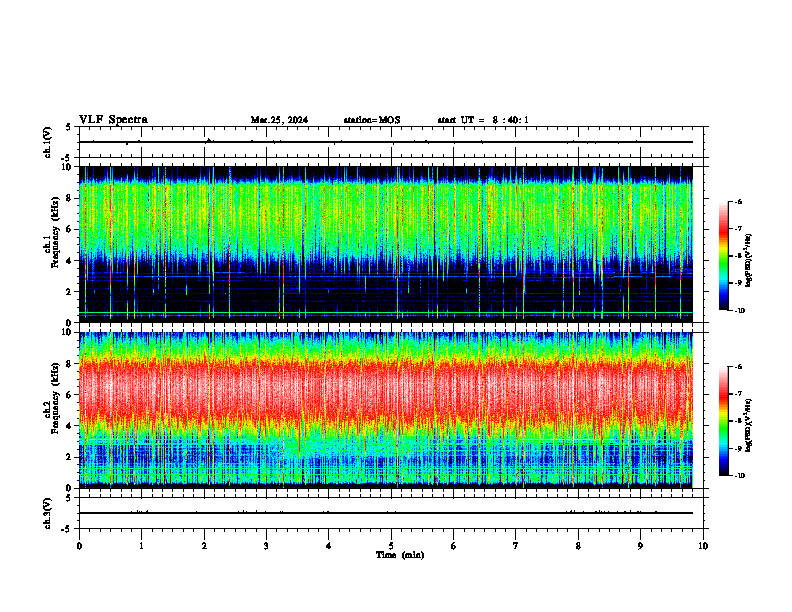This screenshot has width=792, height=612.
Task: Click the ch.2 color bar log(PSD) label
Action: pyautogui.click(x=749, y=426)
